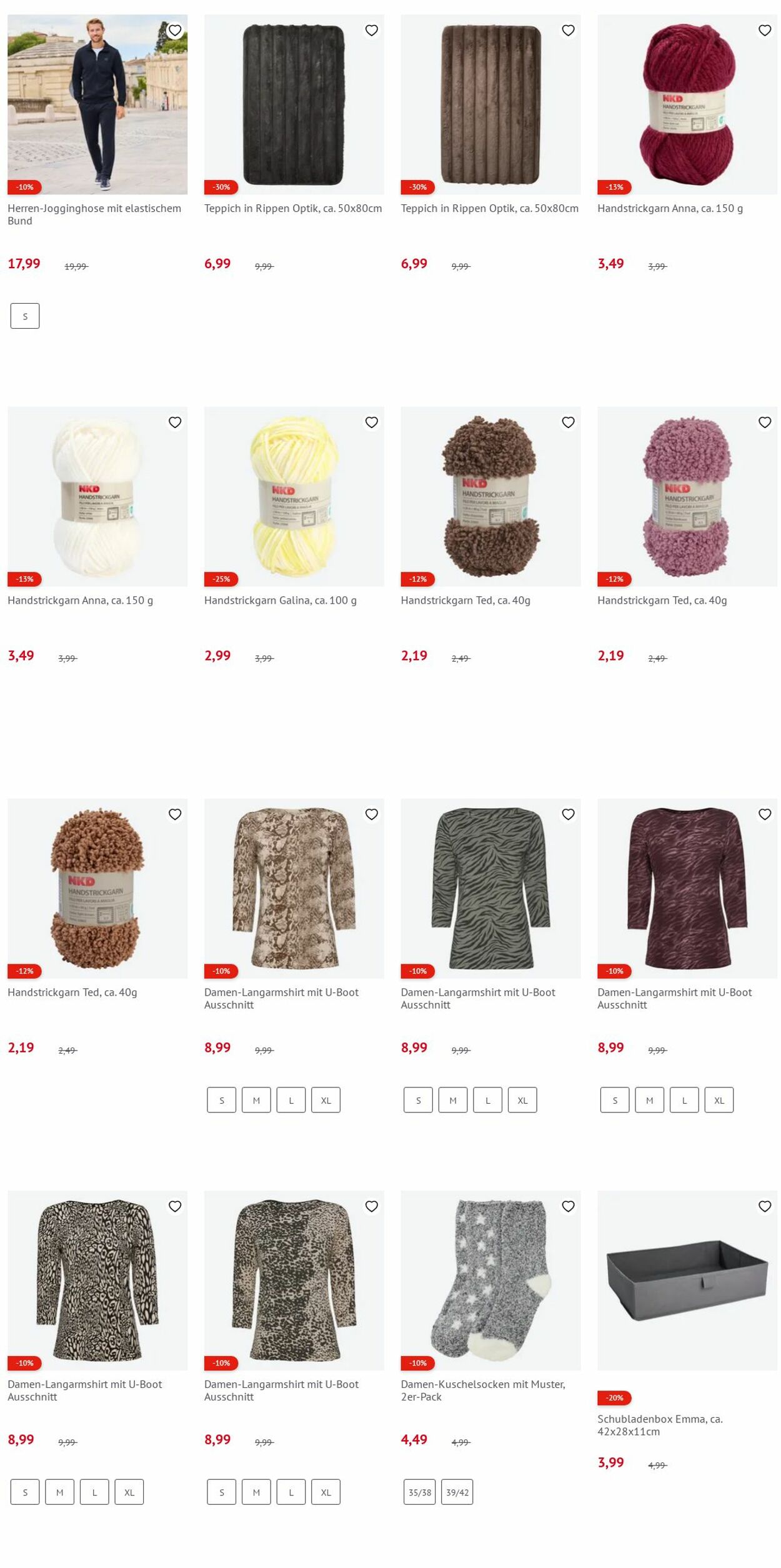
Task: Choose size 35/38 for Kuschelsocken
Action: point(419,1491)
